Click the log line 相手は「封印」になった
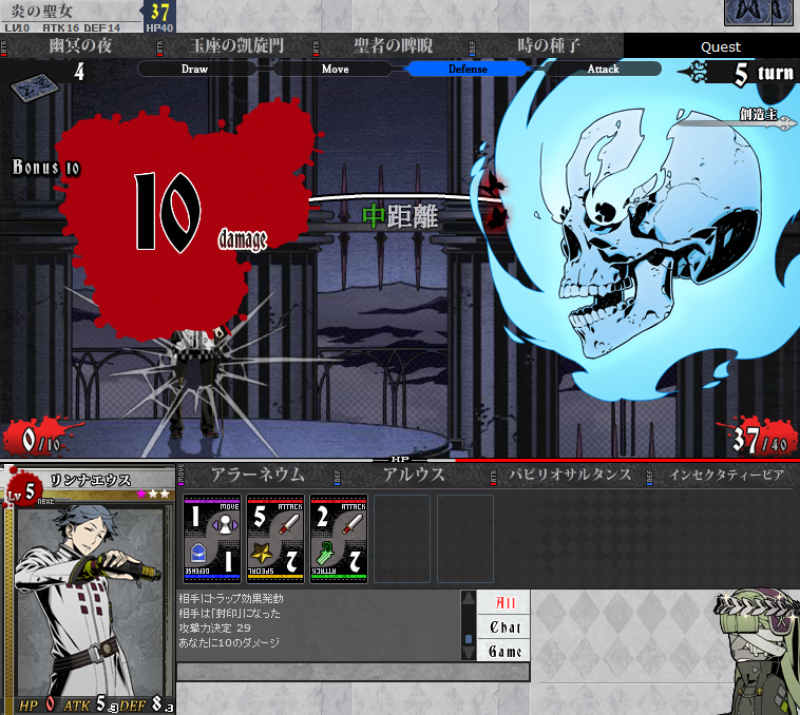800x715 pixels. [x=230, y=613]
